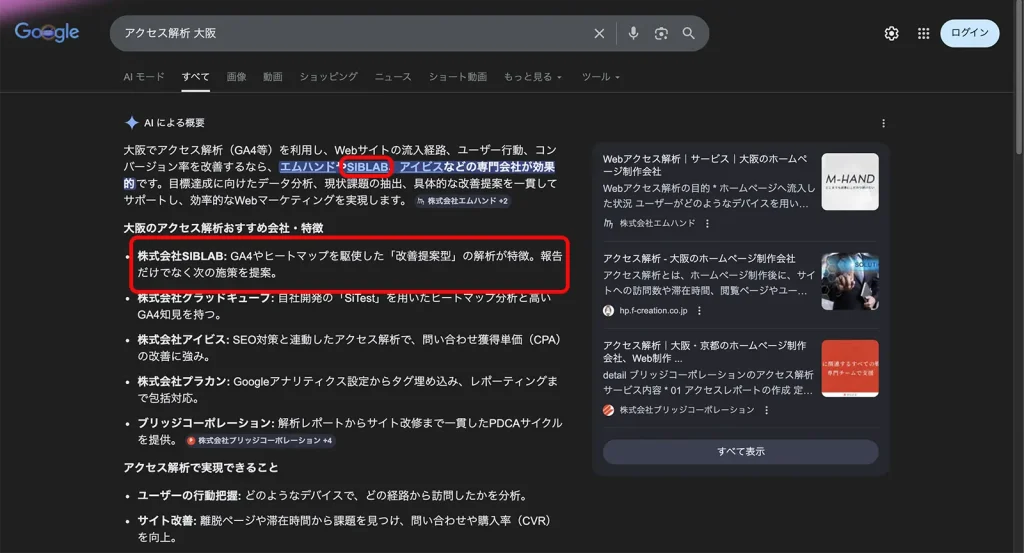
Task: Expand the もっと見る dropdown
Action: [x=532, y=76]
